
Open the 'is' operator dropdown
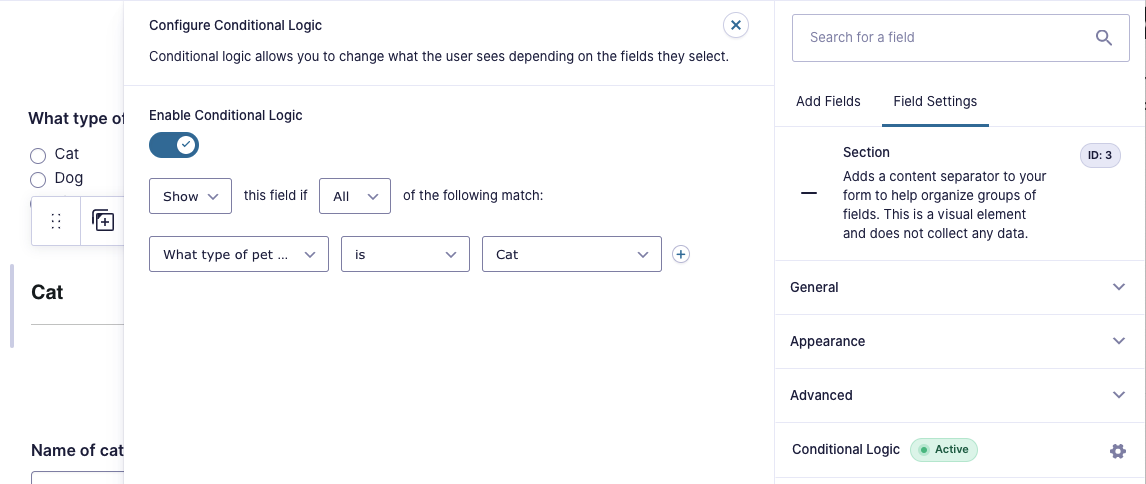click(x=406, y=254)
